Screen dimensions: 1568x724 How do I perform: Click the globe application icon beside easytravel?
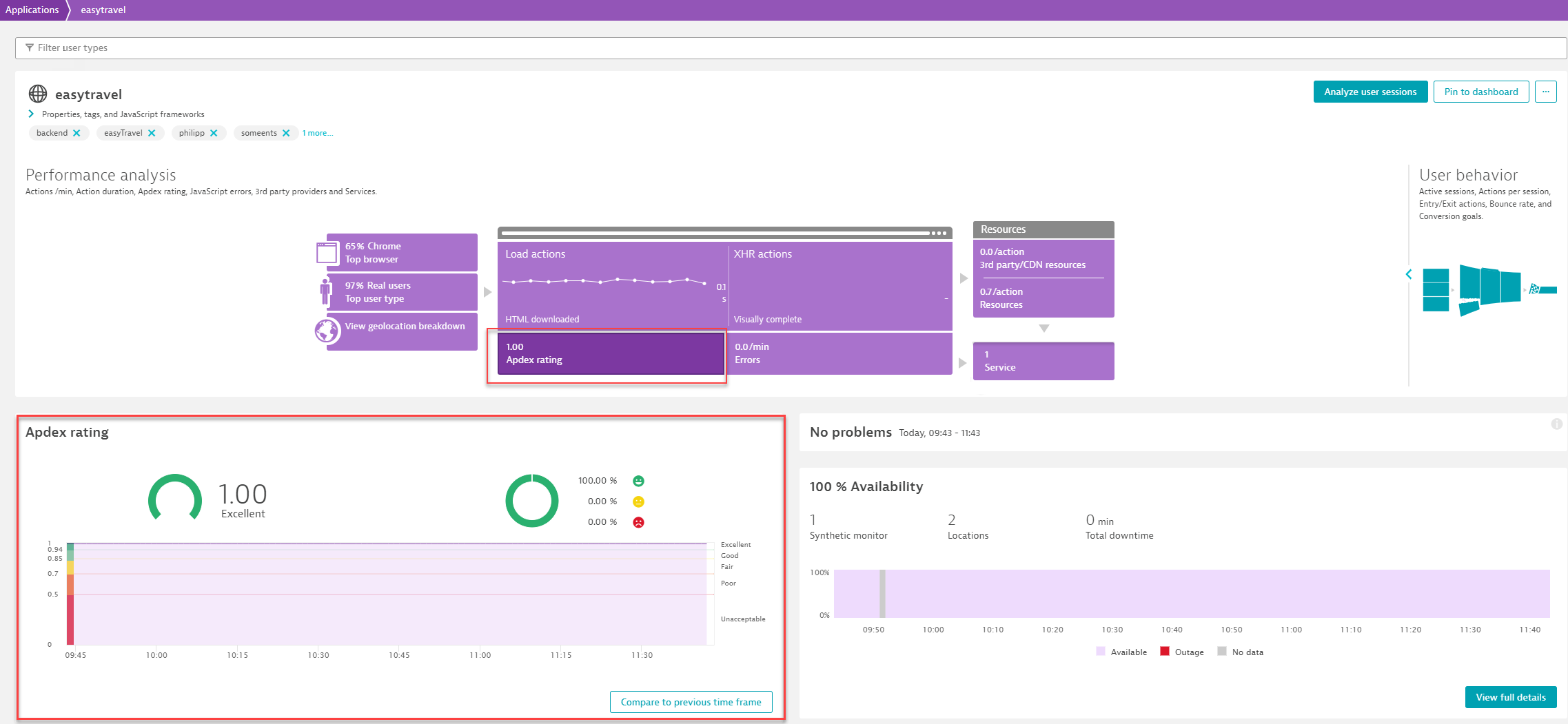click(38, 94)
